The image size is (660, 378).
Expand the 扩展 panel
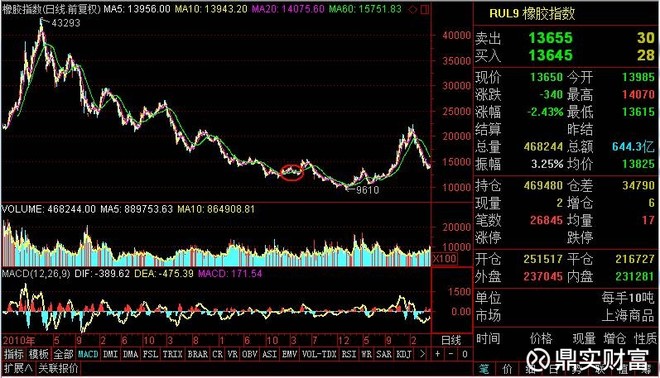click(x=18, y=368)
